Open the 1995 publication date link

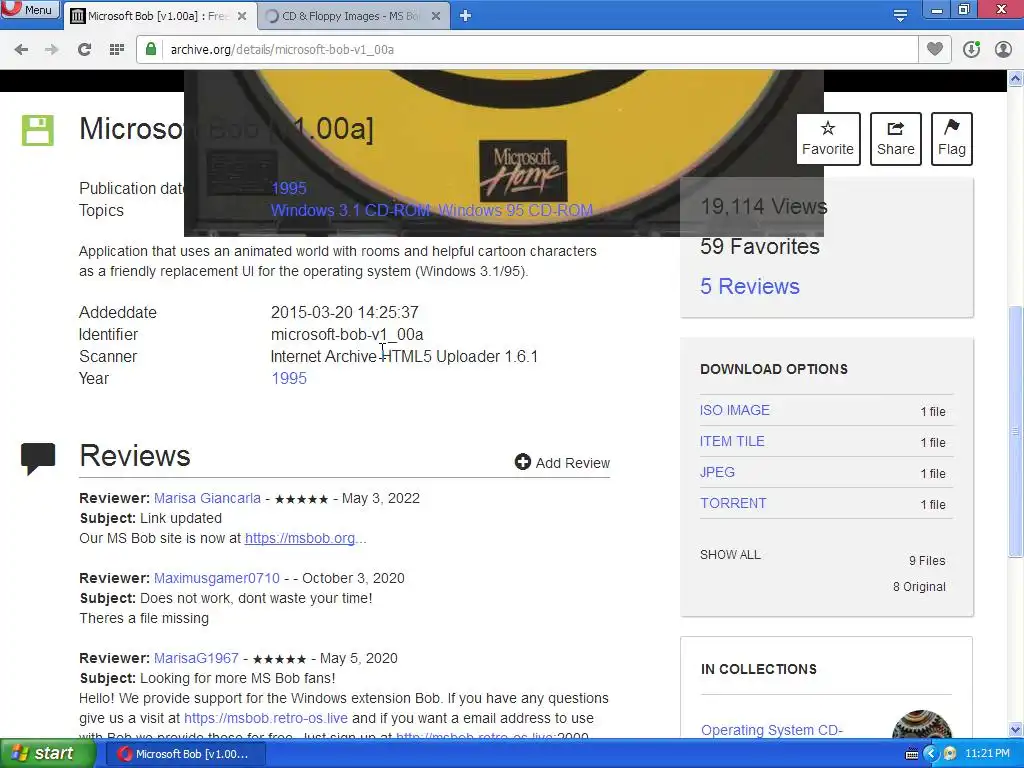coord(289,188)
